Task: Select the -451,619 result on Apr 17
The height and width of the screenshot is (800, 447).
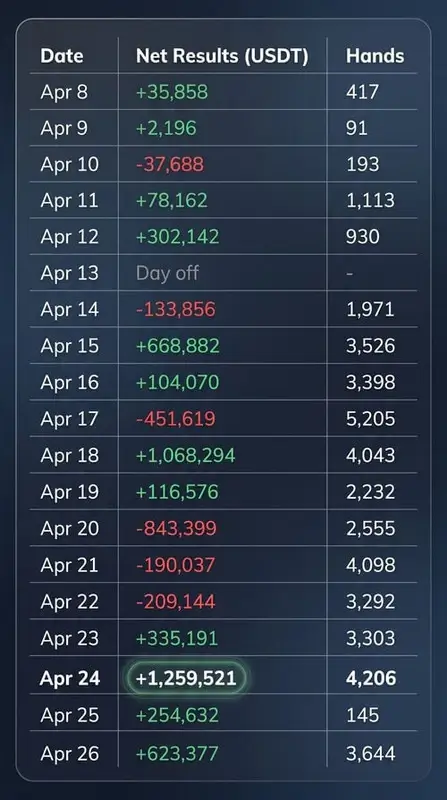Action: (176, 419)
